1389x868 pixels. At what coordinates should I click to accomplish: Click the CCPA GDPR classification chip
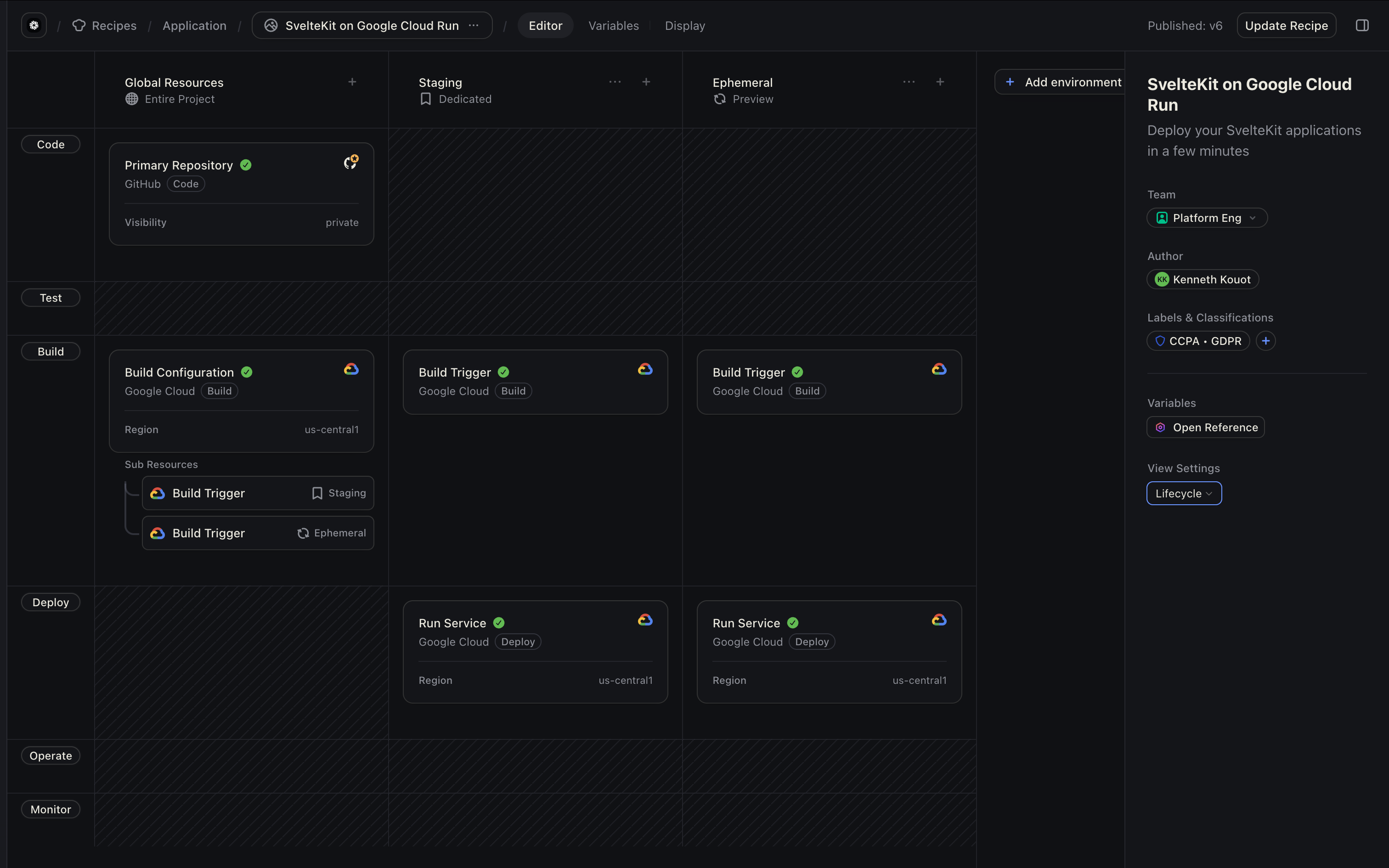pos(1198,341)
